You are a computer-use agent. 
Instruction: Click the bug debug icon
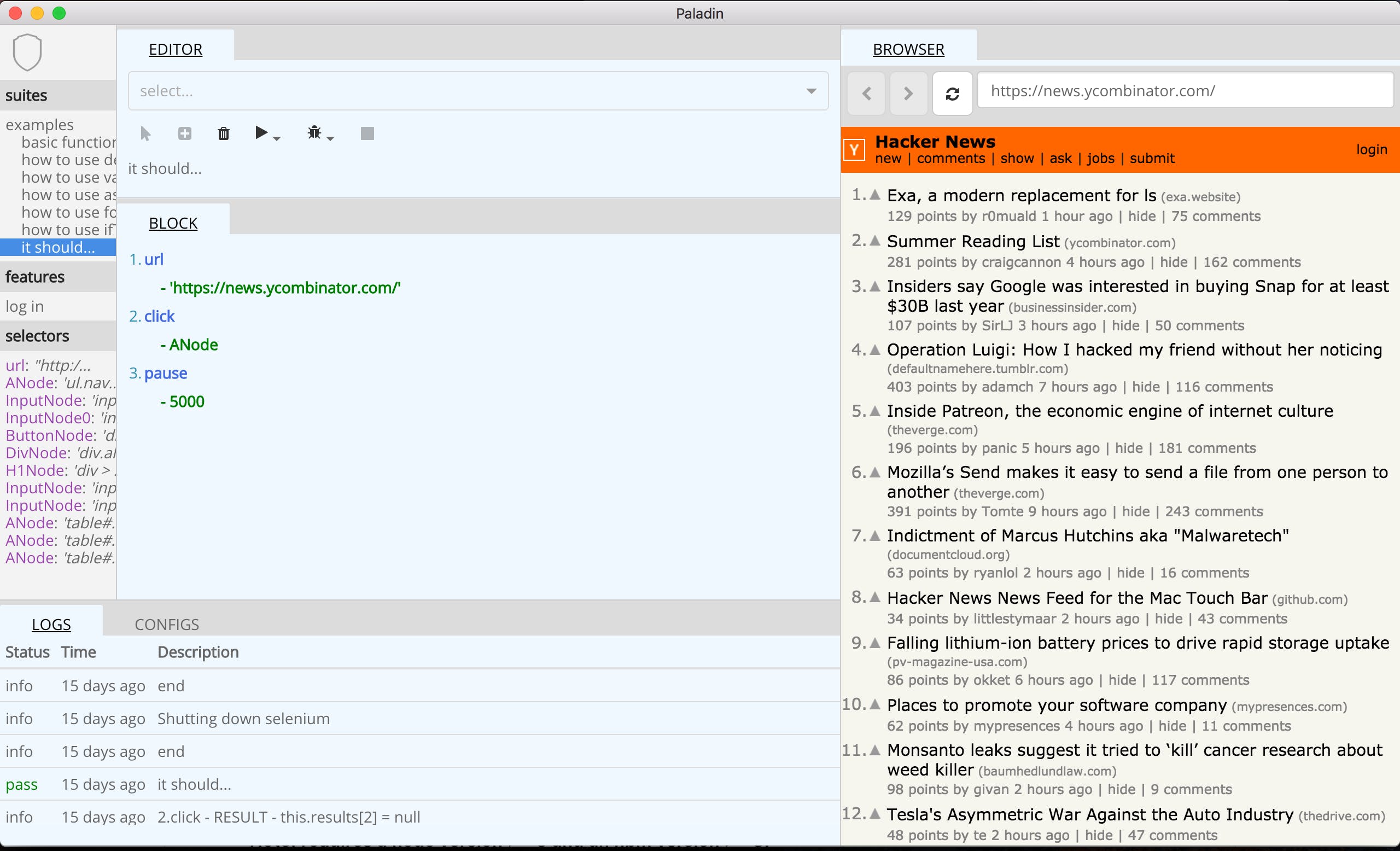tap(314, 133)
